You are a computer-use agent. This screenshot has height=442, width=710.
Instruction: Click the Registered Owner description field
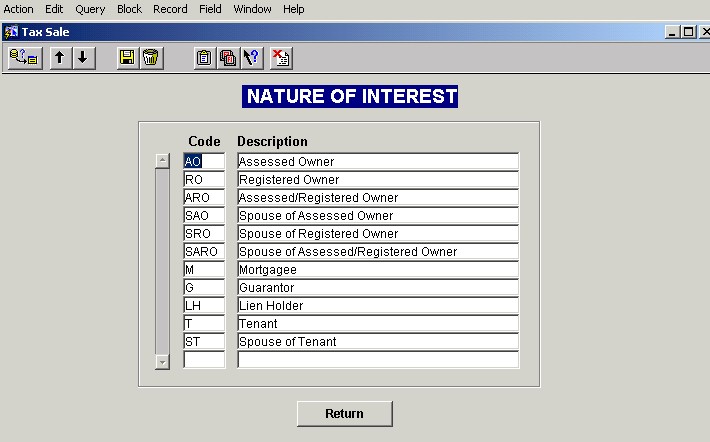(378, 179)
